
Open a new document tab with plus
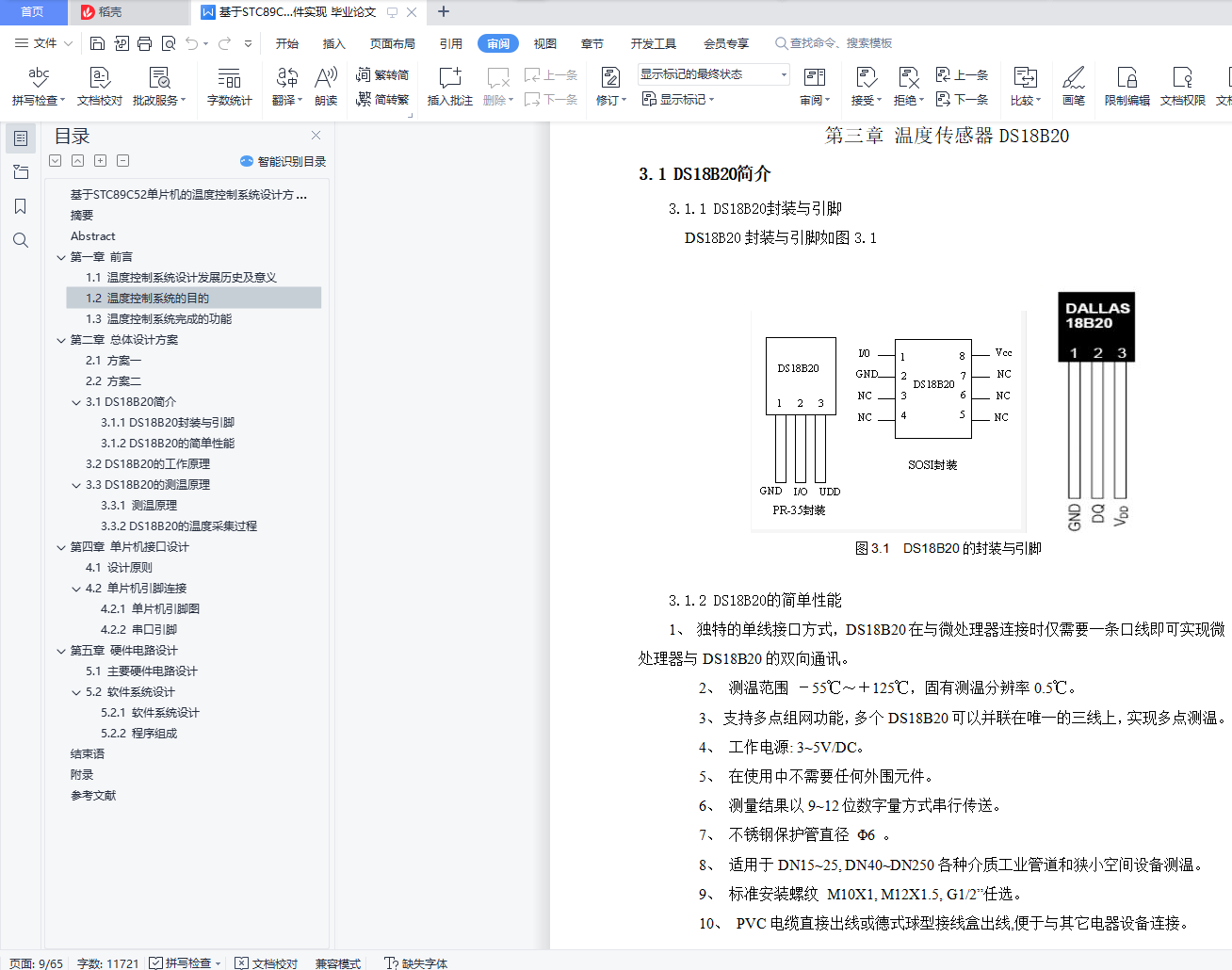coord(444,12)
